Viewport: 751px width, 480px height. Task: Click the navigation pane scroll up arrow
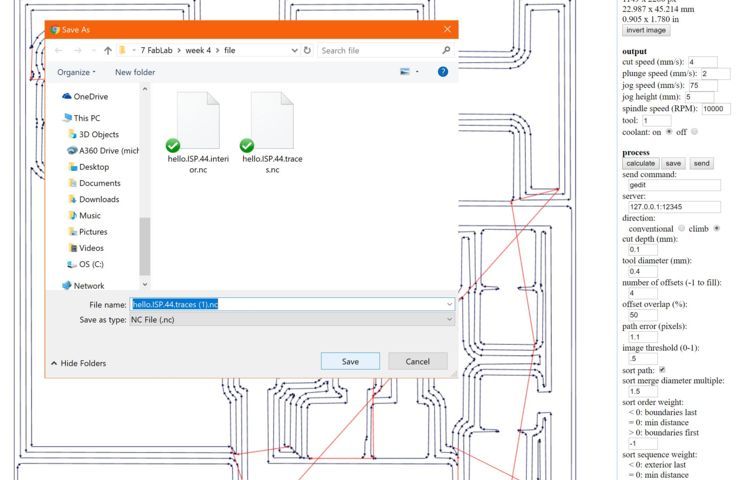click(x=145, y=89)
